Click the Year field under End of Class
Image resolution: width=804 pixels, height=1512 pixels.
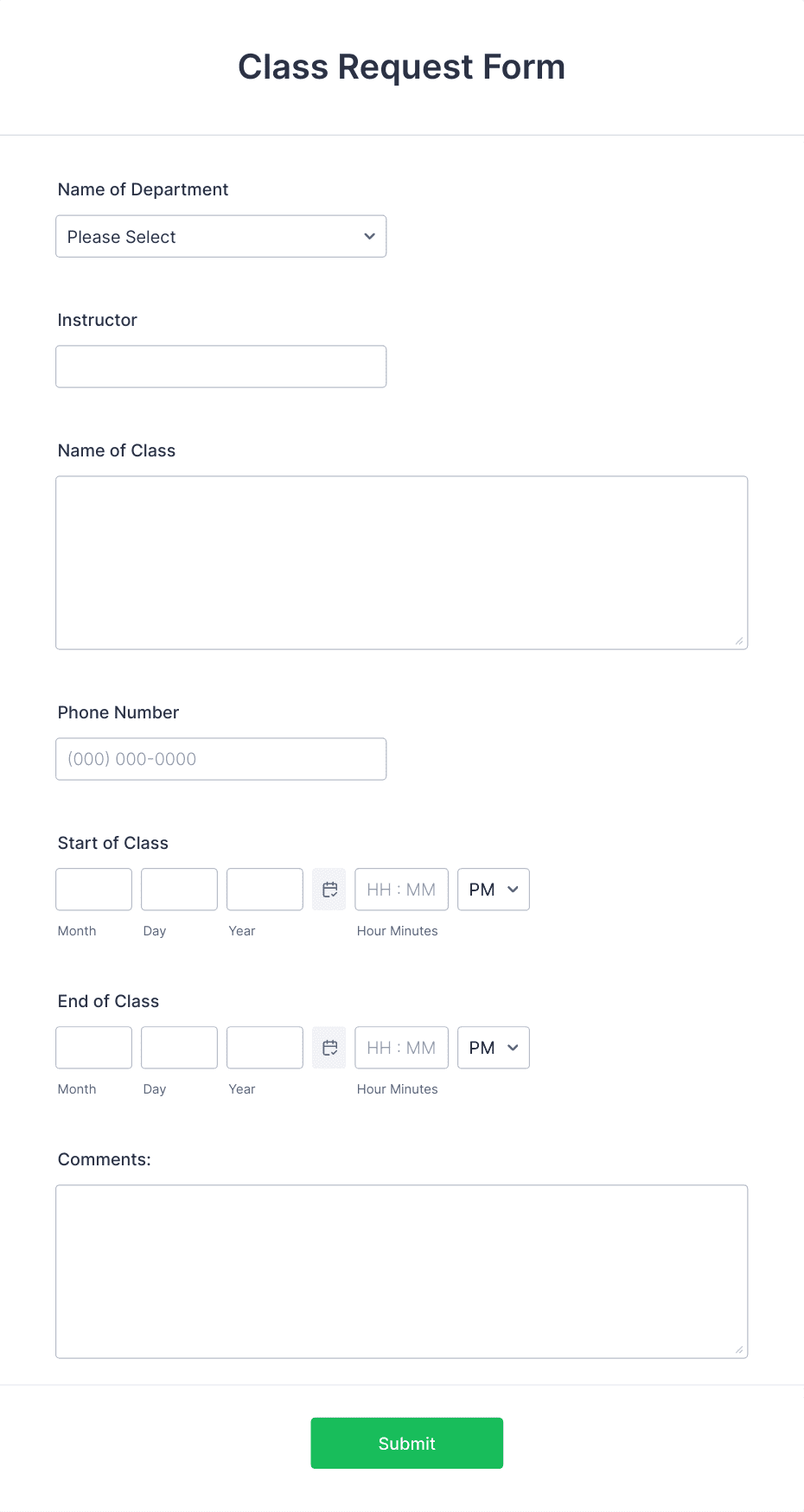[x=264, y=1047]
